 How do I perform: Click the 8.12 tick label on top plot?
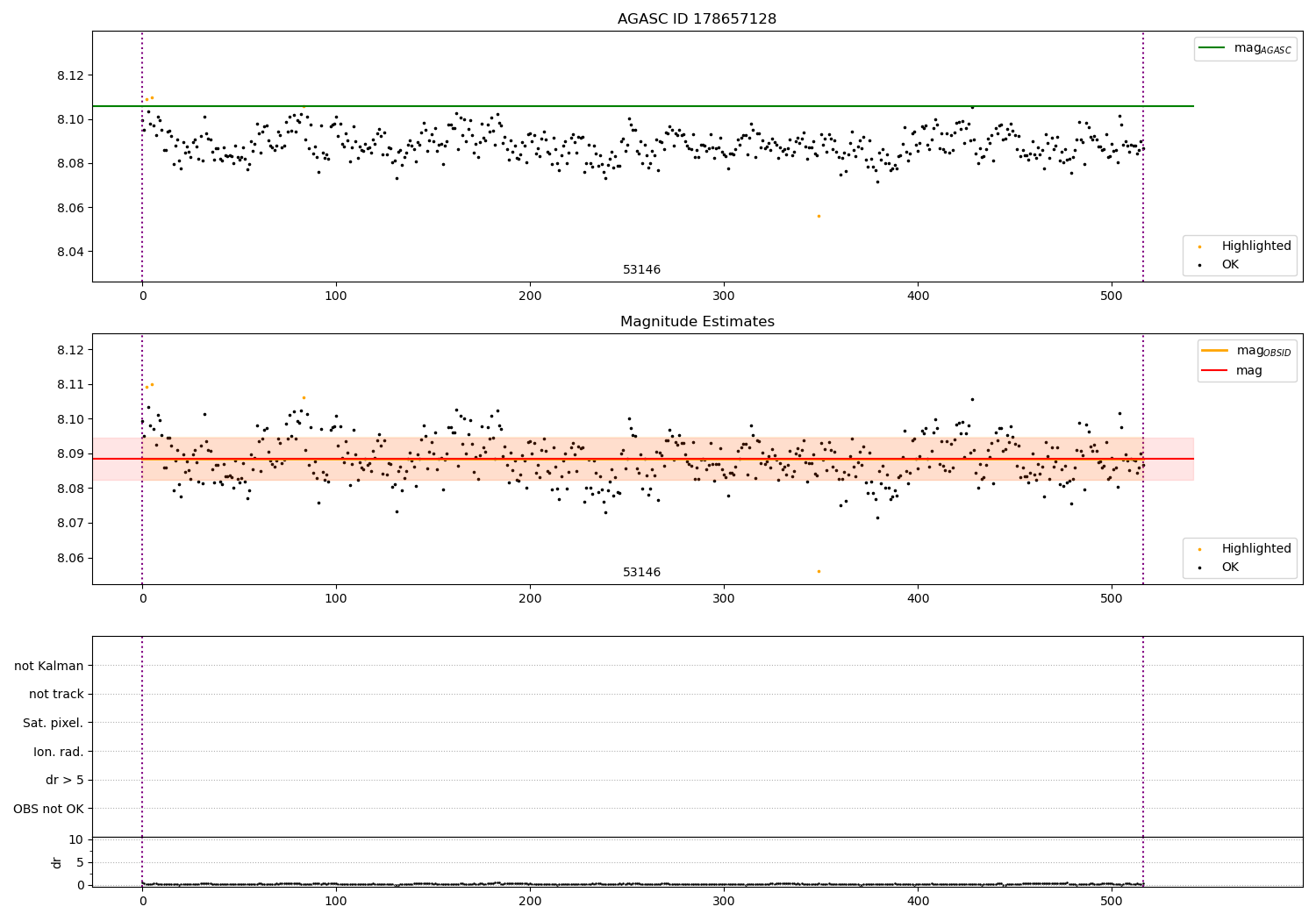(70, 75)
